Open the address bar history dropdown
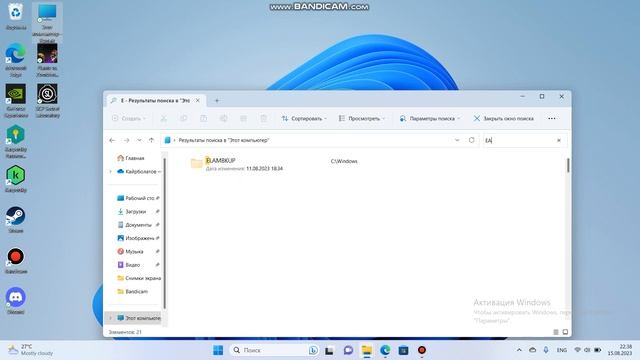Image resolution: width=640 pixels, height=360 pixels. click(x=457, y=140)
